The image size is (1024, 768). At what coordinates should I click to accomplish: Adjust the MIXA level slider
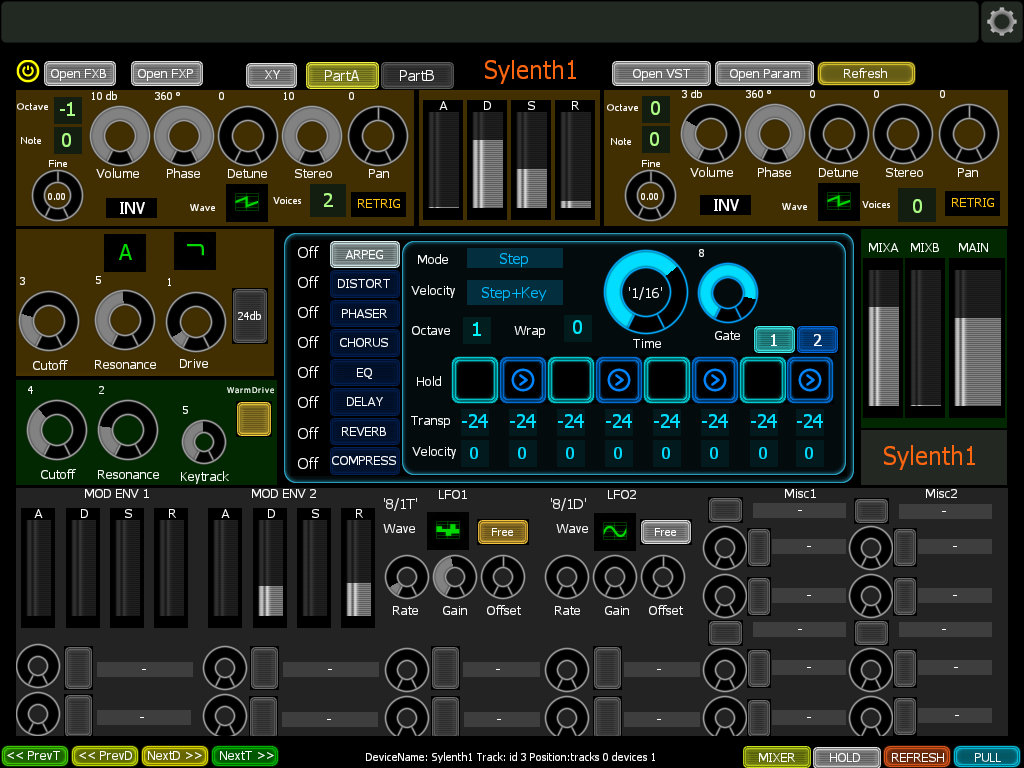click(884, 338)
